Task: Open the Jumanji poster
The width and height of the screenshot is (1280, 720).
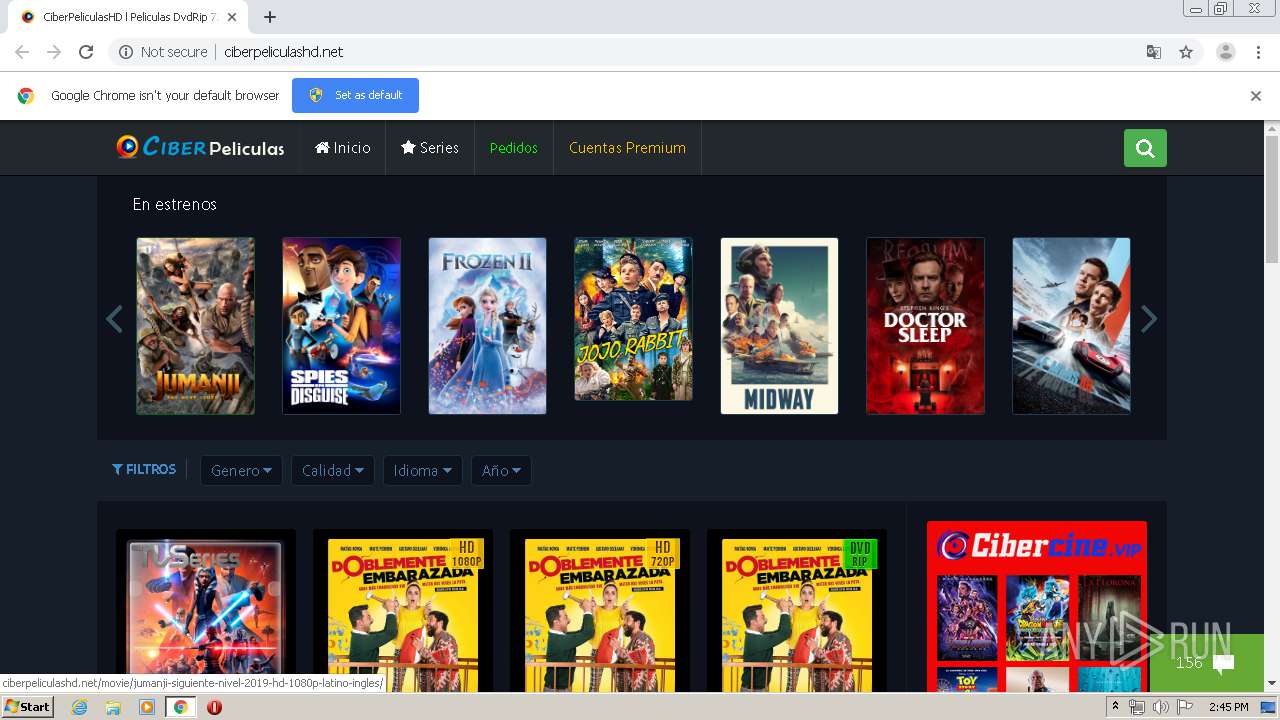Action: coord(195,326)
